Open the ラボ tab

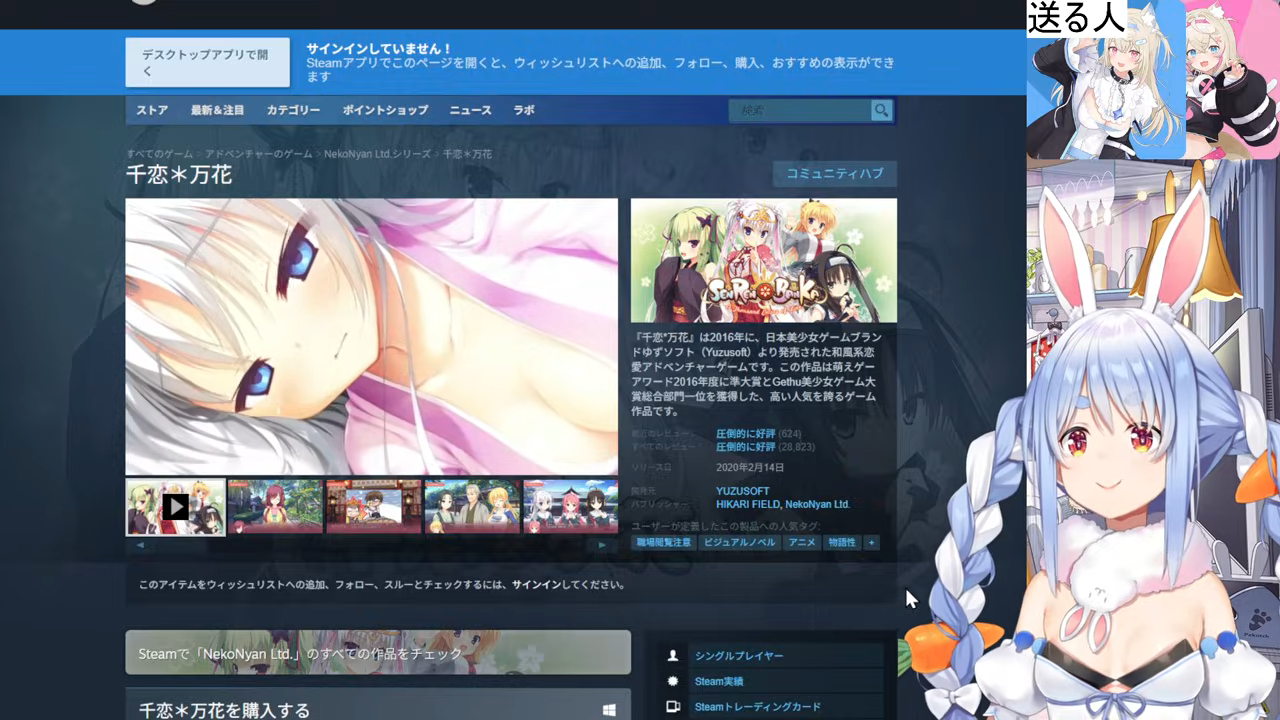point(524,110)
